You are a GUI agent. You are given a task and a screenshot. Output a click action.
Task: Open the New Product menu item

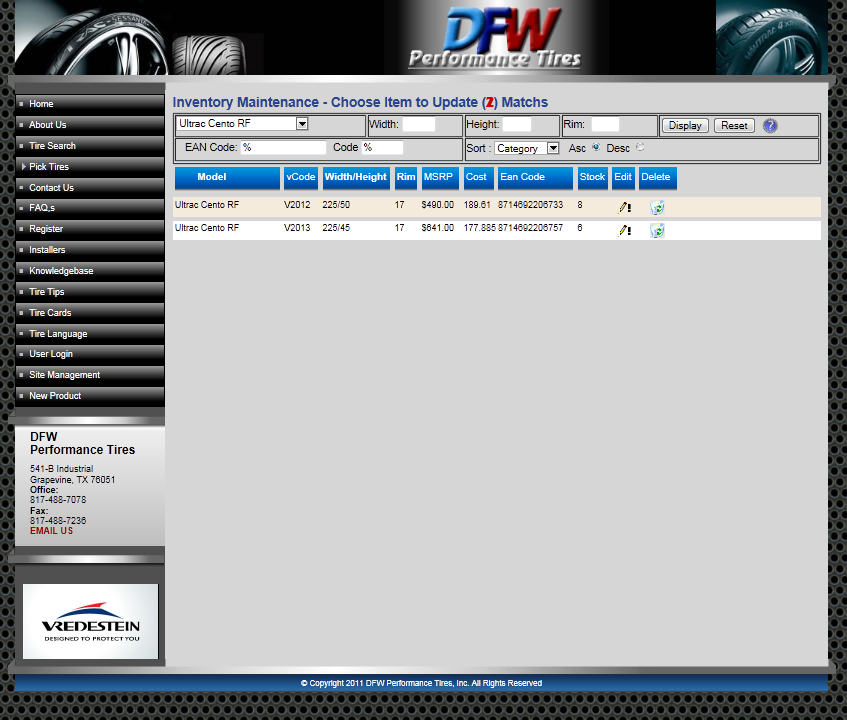pos(90,396)
